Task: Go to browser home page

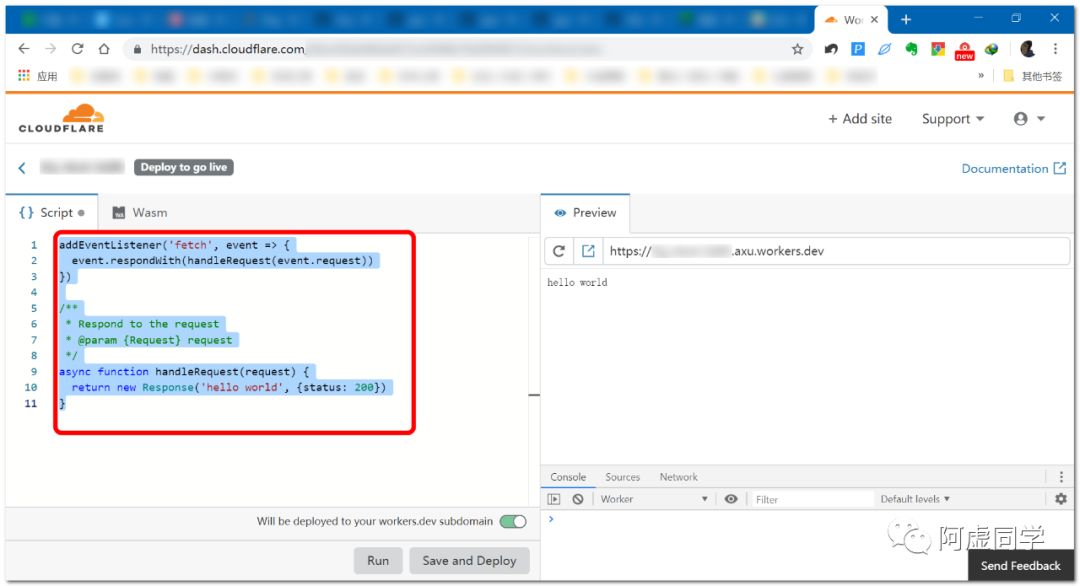Action: coord(104,49)
